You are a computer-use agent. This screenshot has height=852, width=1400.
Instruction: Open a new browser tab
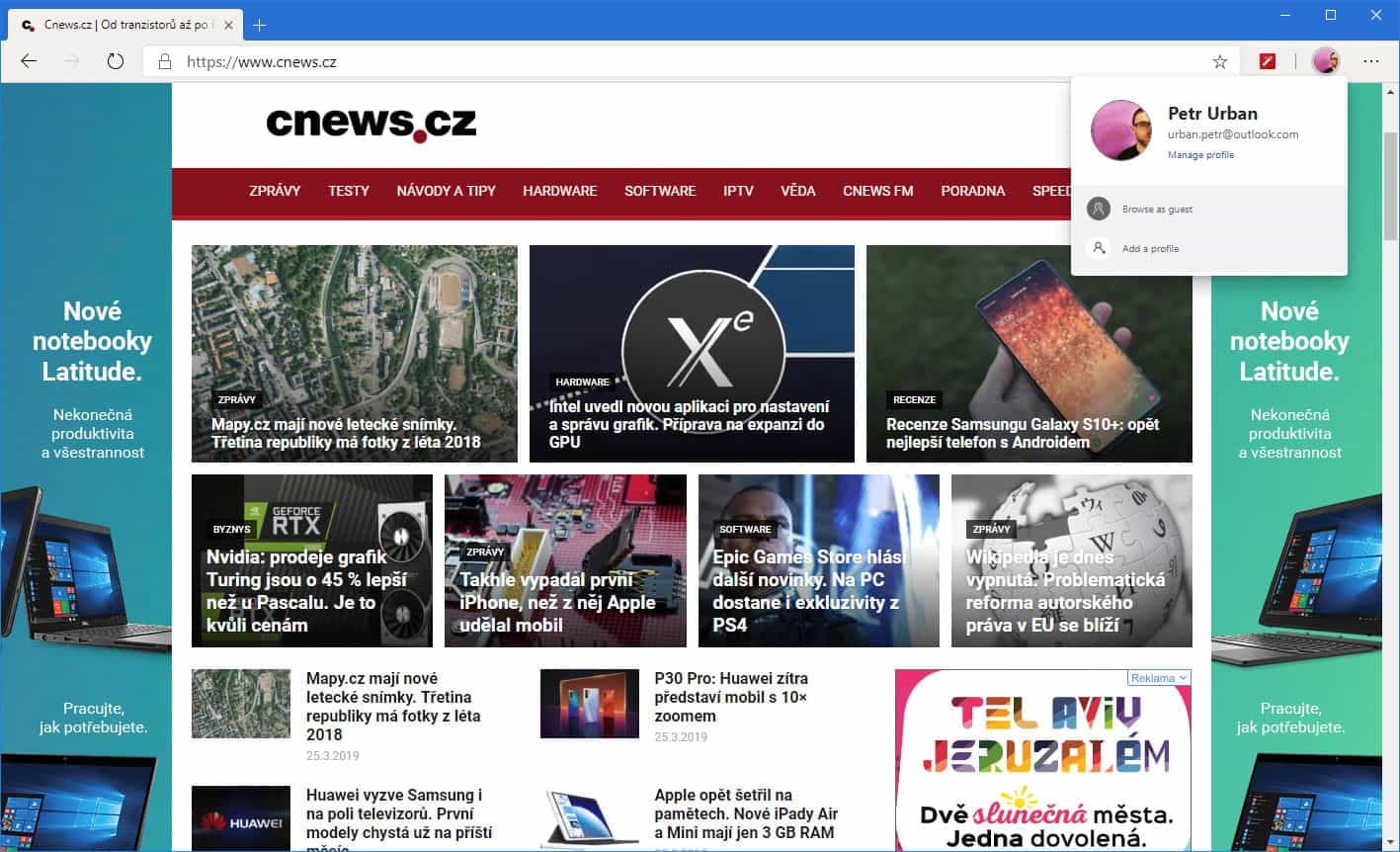260,25
